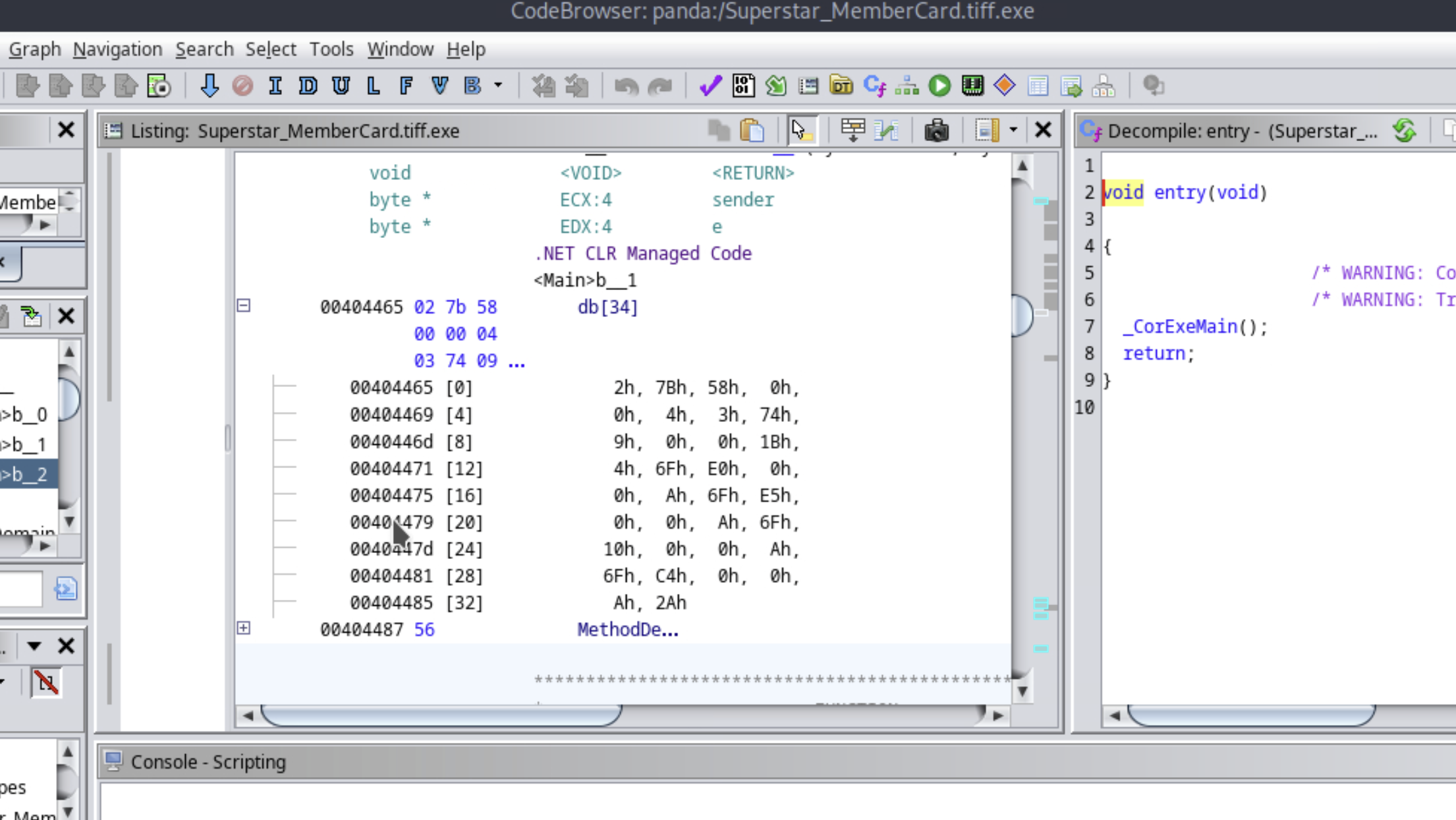Open the Window menu
Viewport: 1456px width, 820px height.
(x=401, y=49)
